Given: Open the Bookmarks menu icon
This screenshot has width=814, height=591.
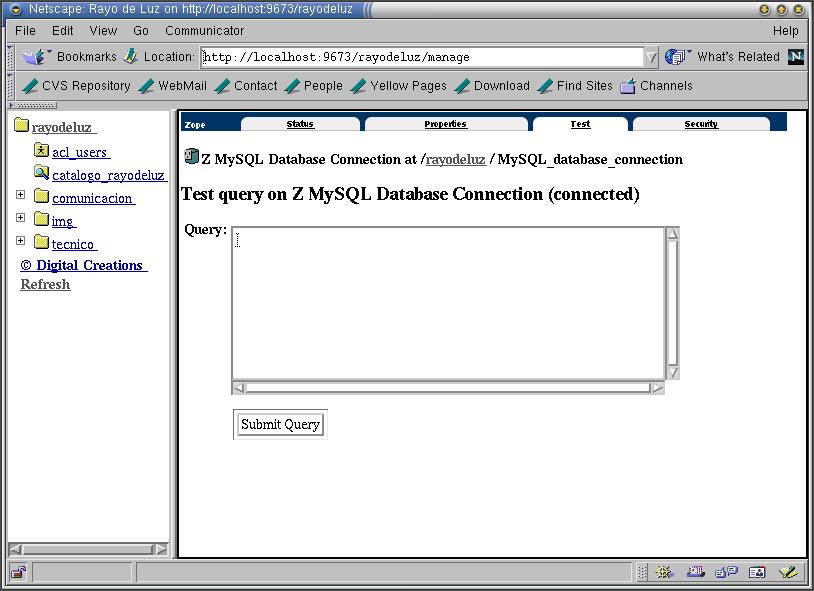Looking at the screenshot, I should pyautogui.click(x=35, y=57).
